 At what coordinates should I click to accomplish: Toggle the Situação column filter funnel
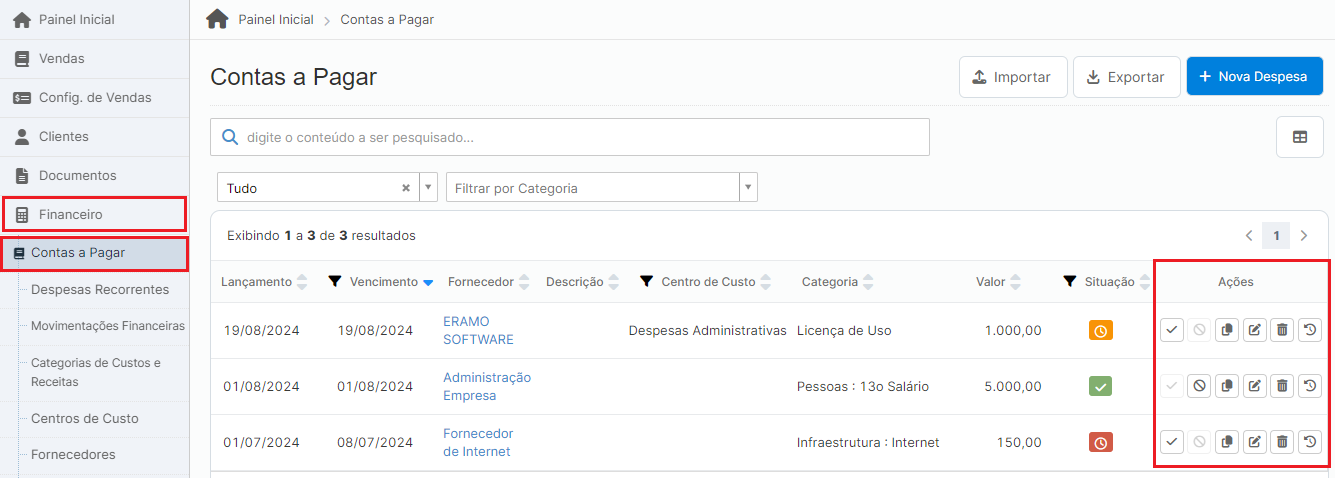1070,282
